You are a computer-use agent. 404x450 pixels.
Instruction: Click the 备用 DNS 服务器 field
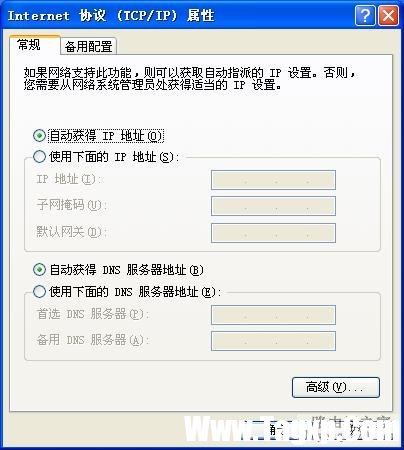273,341
